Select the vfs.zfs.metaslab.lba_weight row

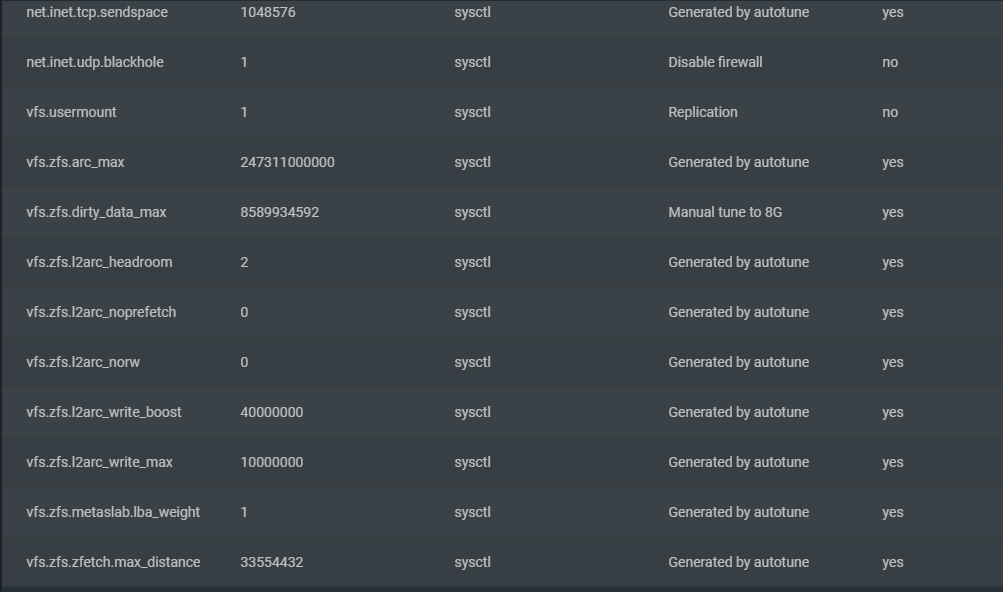point(502,511)
